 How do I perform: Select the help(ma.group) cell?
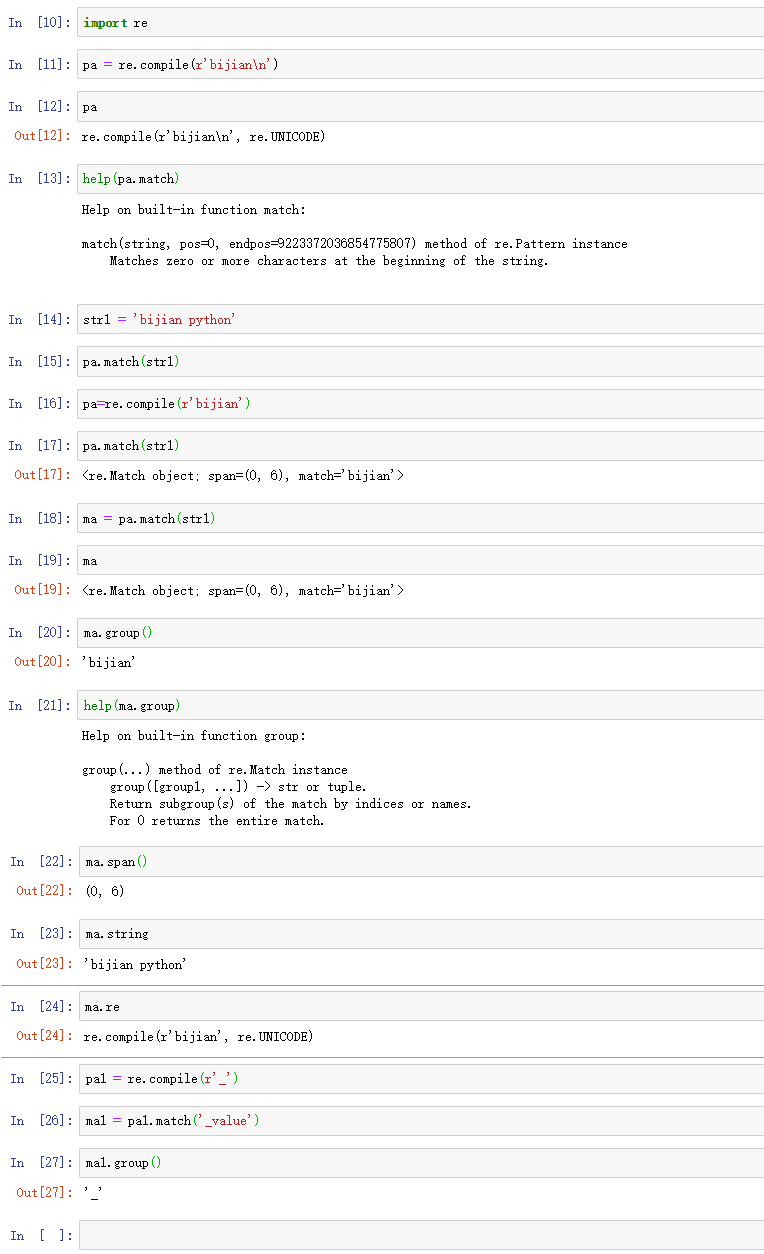[x=420, y=705]
